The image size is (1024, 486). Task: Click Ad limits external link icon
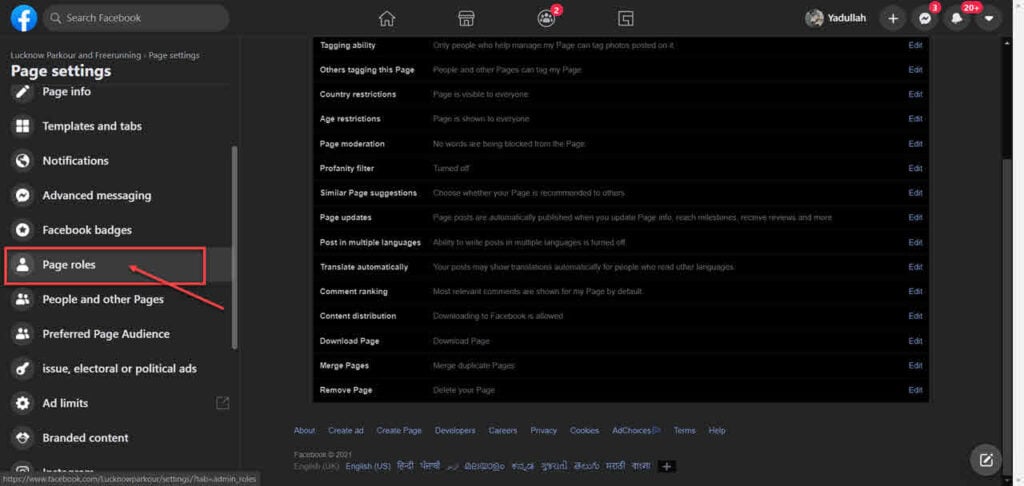[222, 403]
